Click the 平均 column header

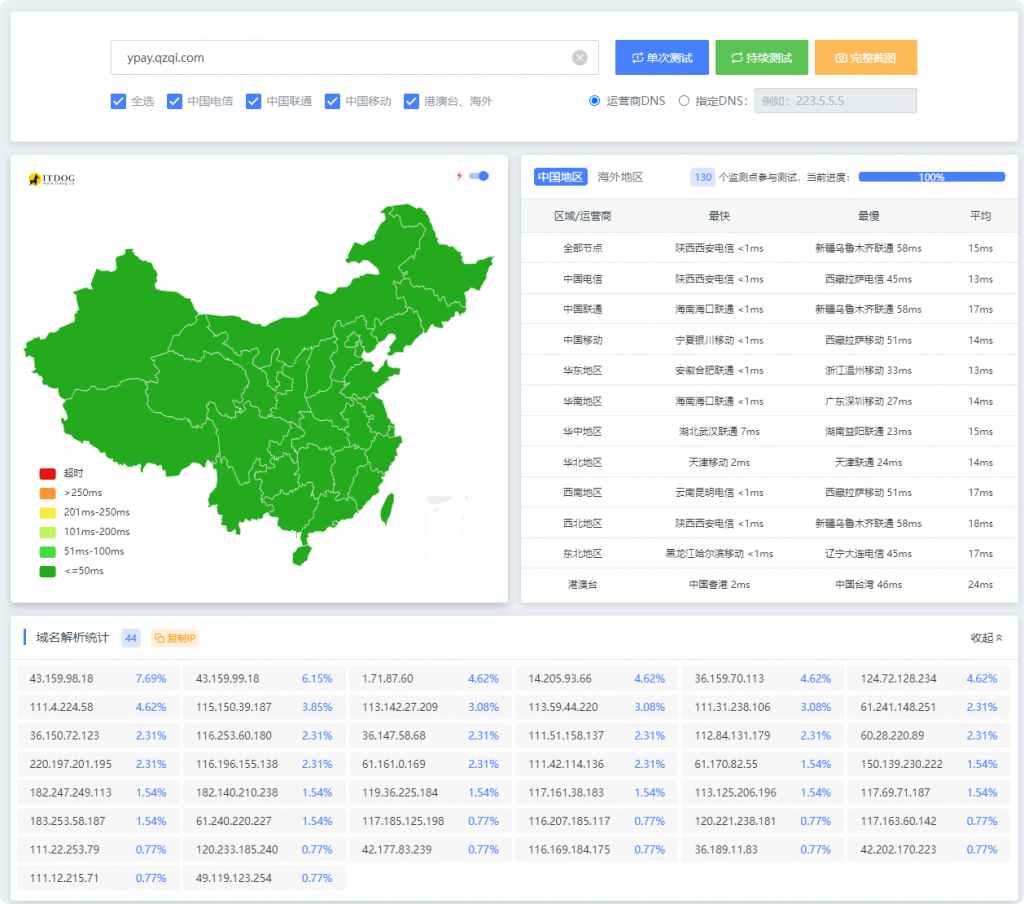[980, 216]
